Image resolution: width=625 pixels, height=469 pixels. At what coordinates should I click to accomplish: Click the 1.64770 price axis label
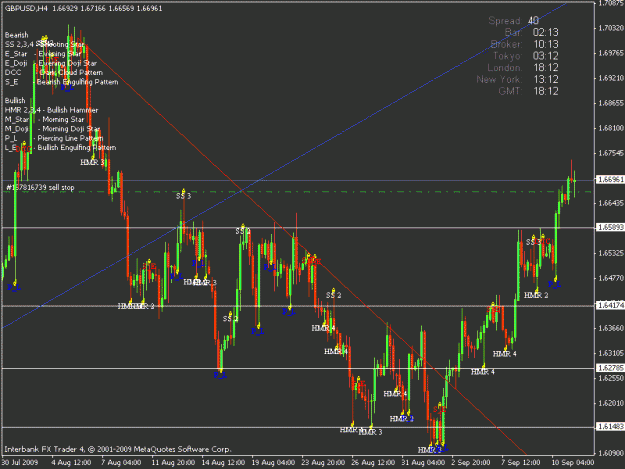tap(611, 278)
